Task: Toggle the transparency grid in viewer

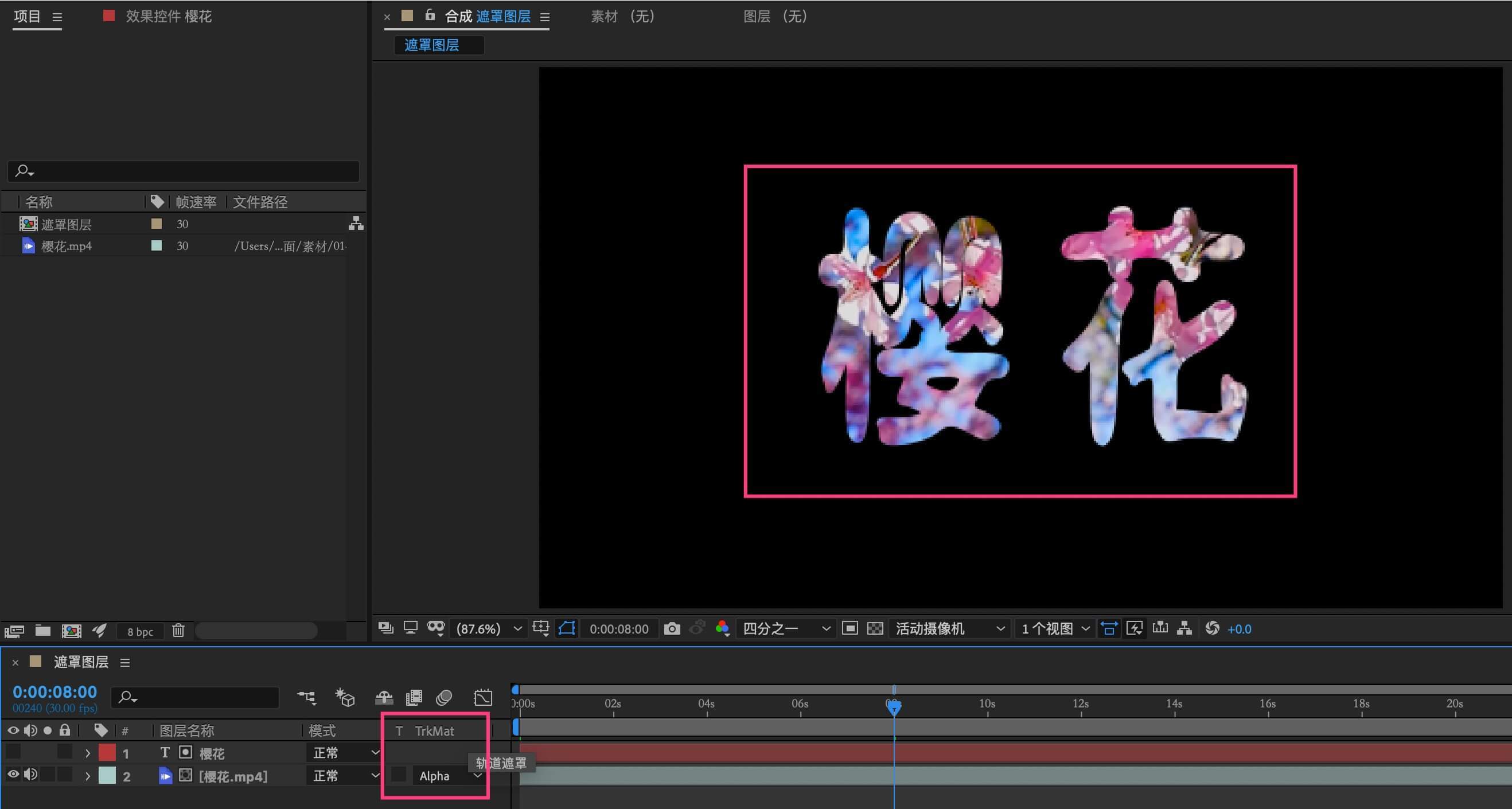Action: point(875,629)
